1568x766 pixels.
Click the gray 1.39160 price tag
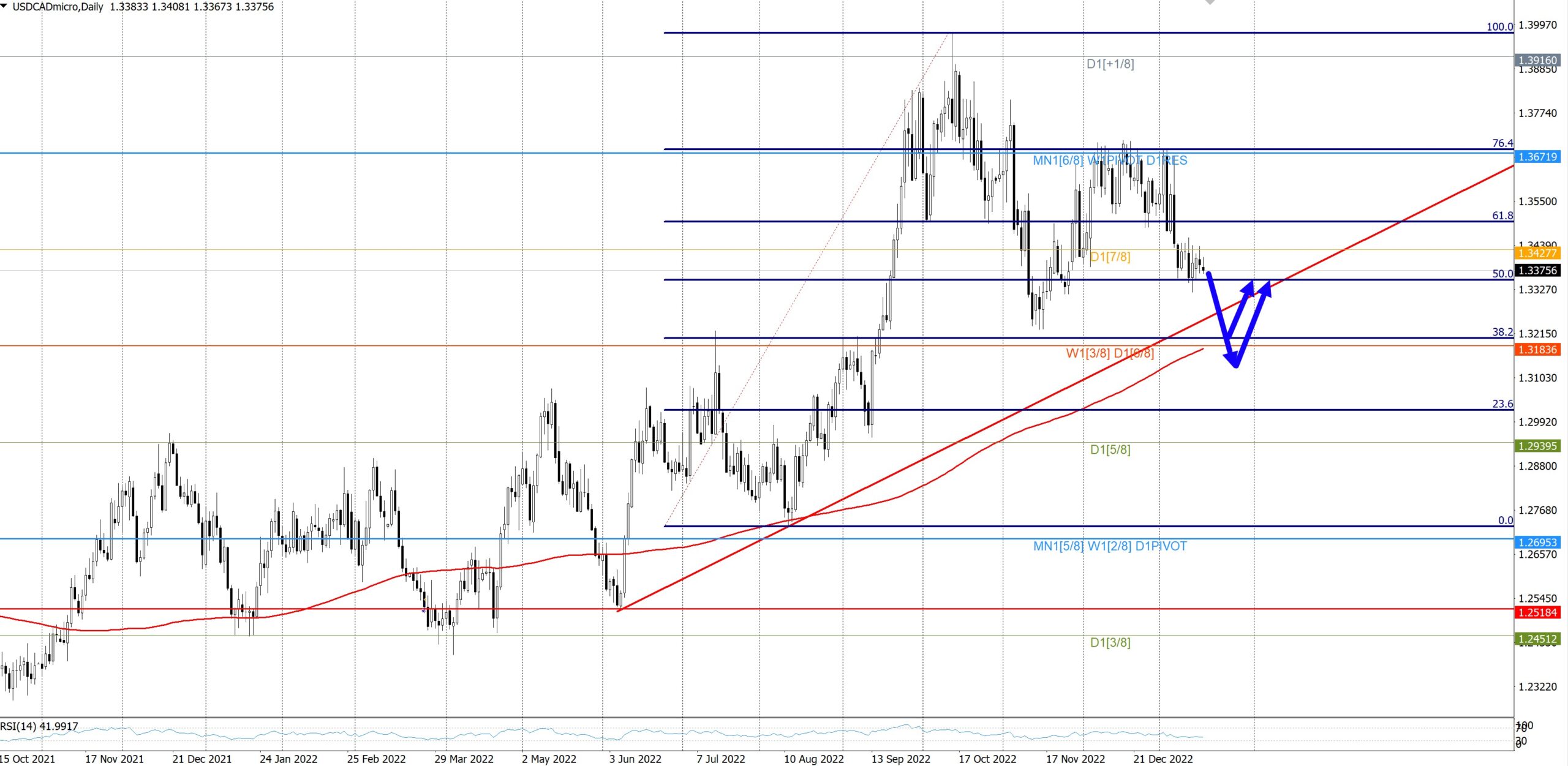pos(1537,60)
